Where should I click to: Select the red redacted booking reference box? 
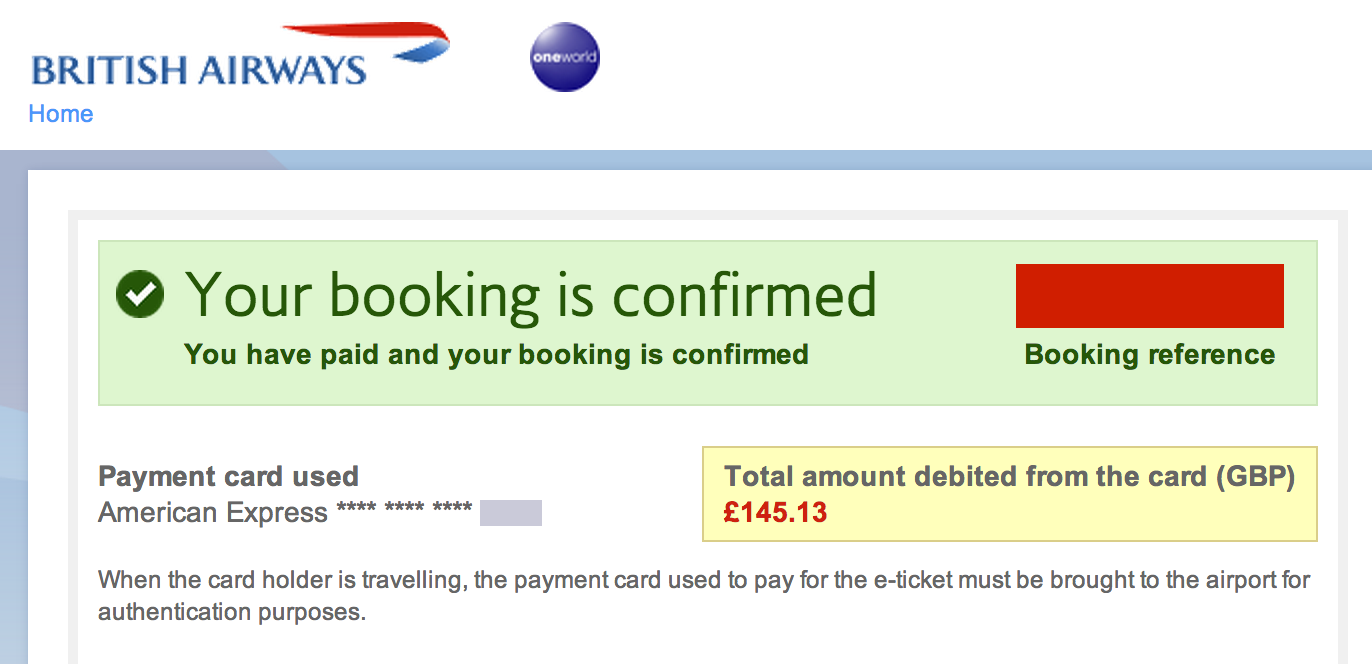(1149, 296)
